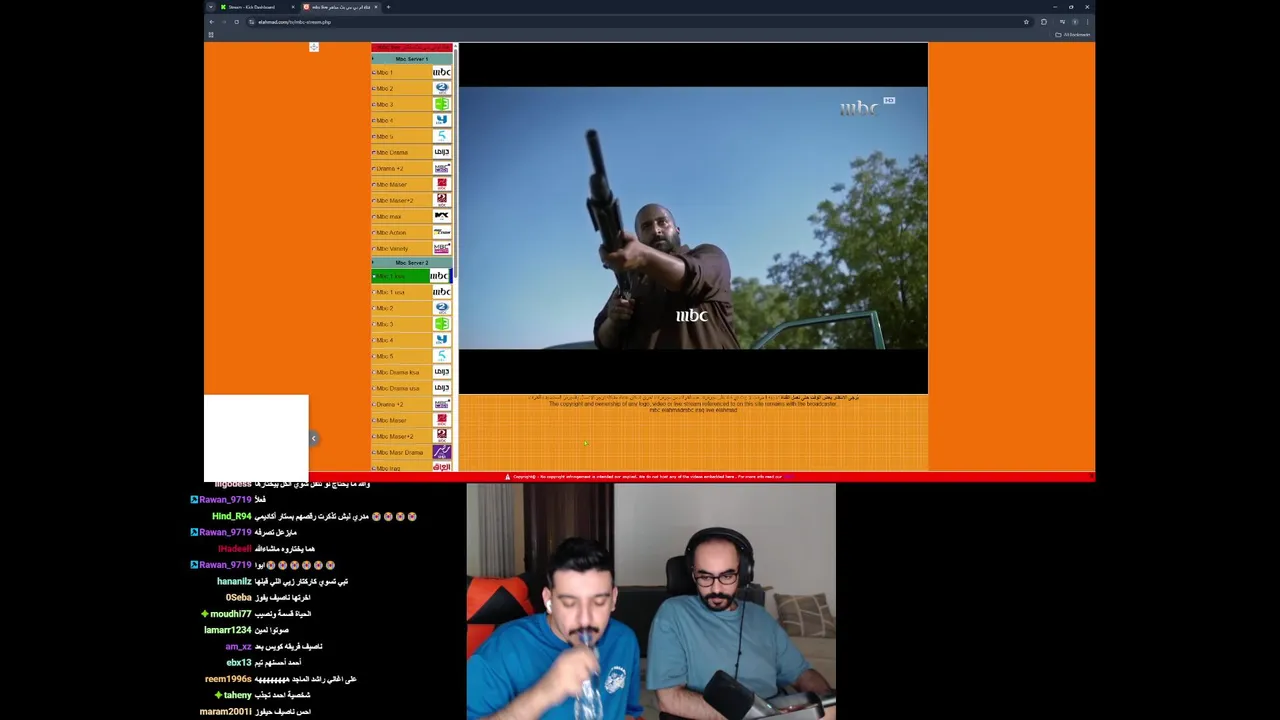Go back using the browser back arrow
1280x720 pixels.
point(211,22)
